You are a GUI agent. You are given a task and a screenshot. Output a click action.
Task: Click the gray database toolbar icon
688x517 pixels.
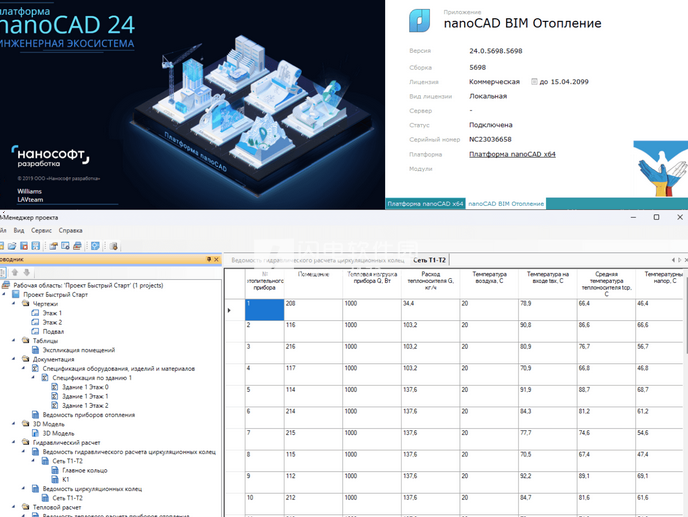(x=114, y=246)
